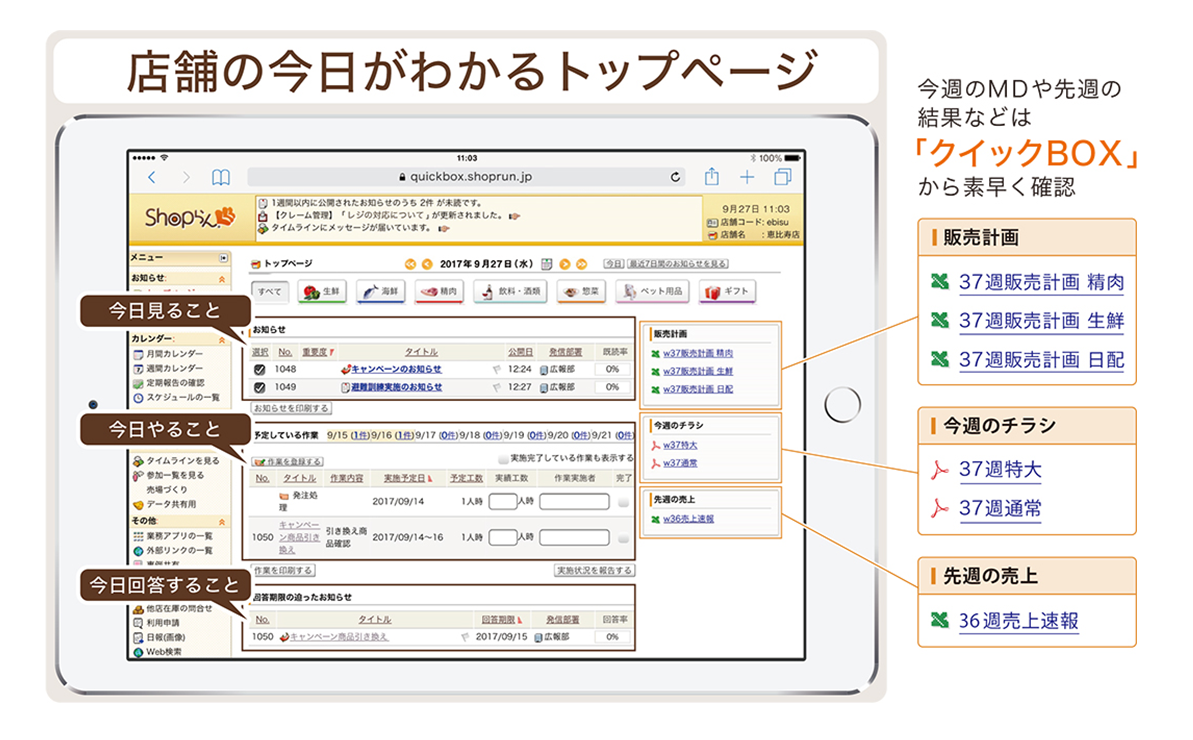Tap the Safari back arrow
Viewport: 1193px width, 740px height.
(x=151, y=177)
